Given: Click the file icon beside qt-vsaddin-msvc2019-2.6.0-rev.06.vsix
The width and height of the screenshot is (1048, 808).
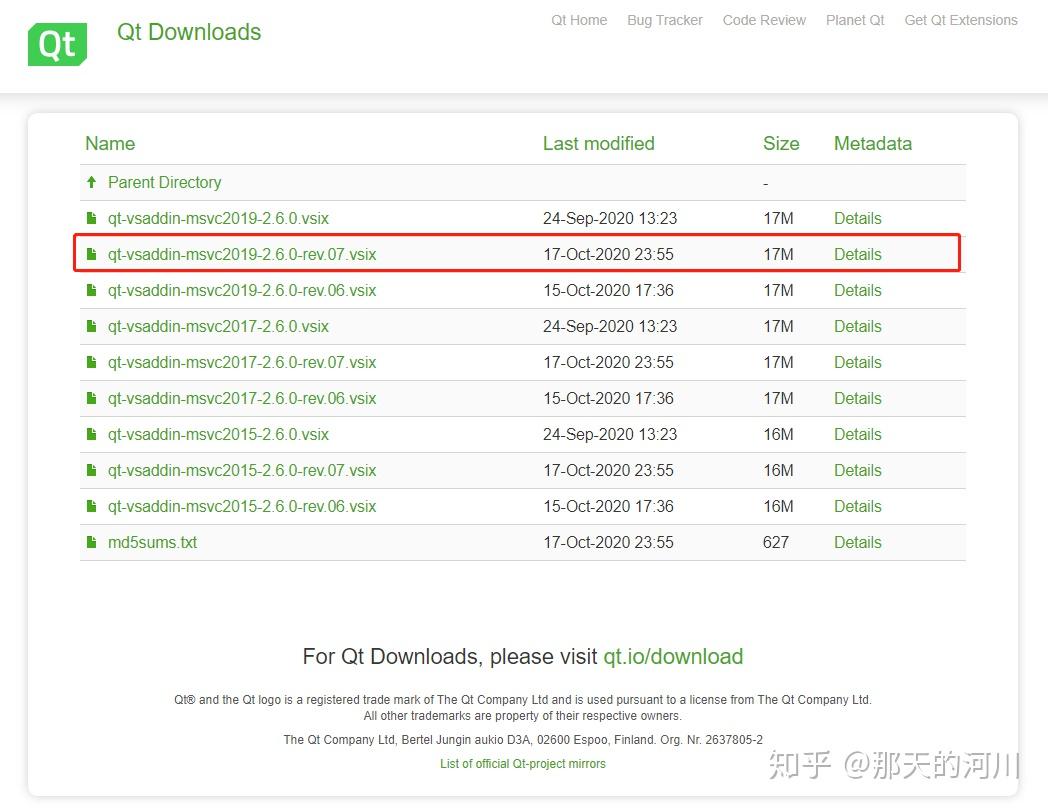Looking at the screenshot, I should pos(92,290).
